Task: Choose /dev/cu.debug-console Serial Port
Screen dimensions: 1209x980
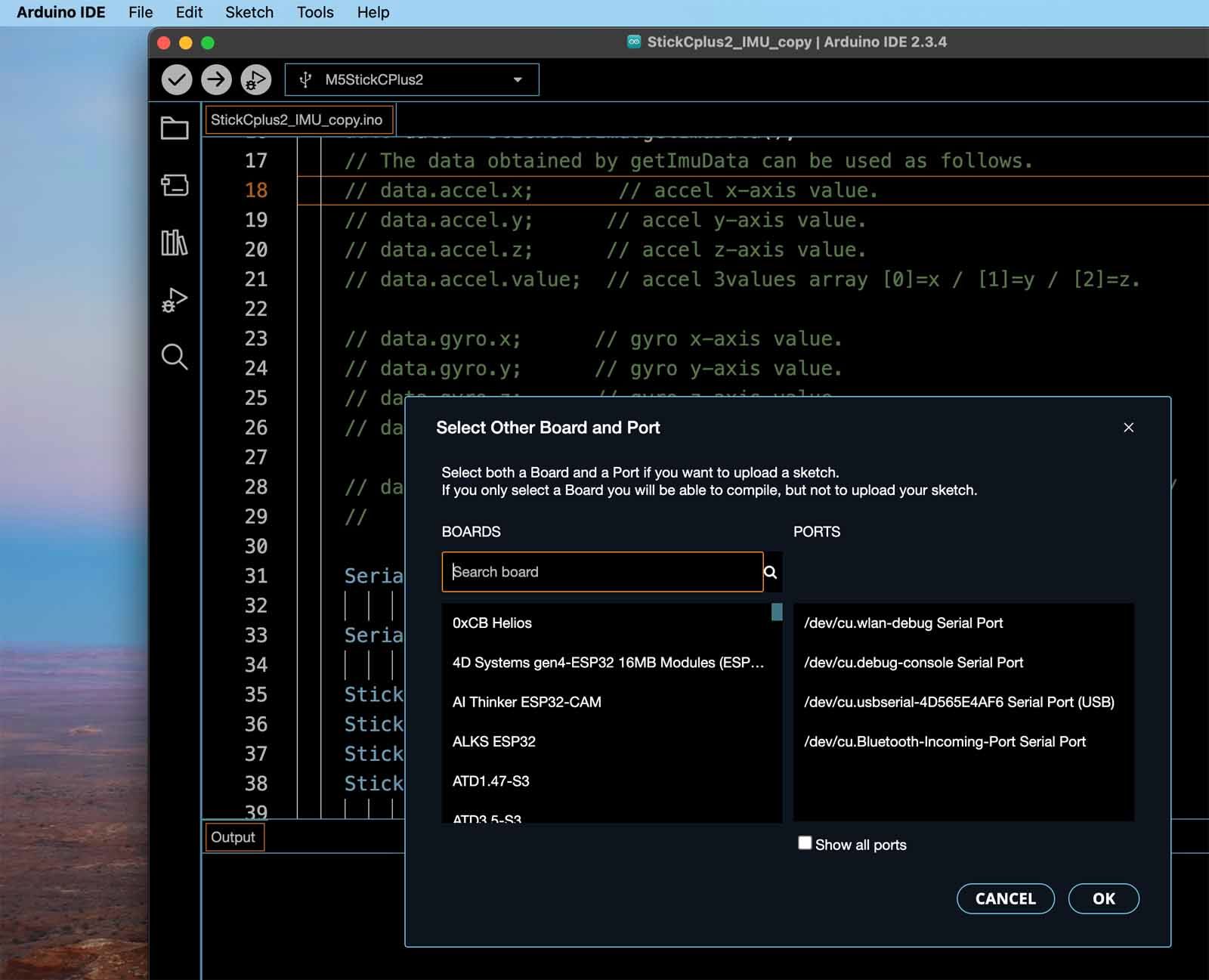Action: point(963,663)
